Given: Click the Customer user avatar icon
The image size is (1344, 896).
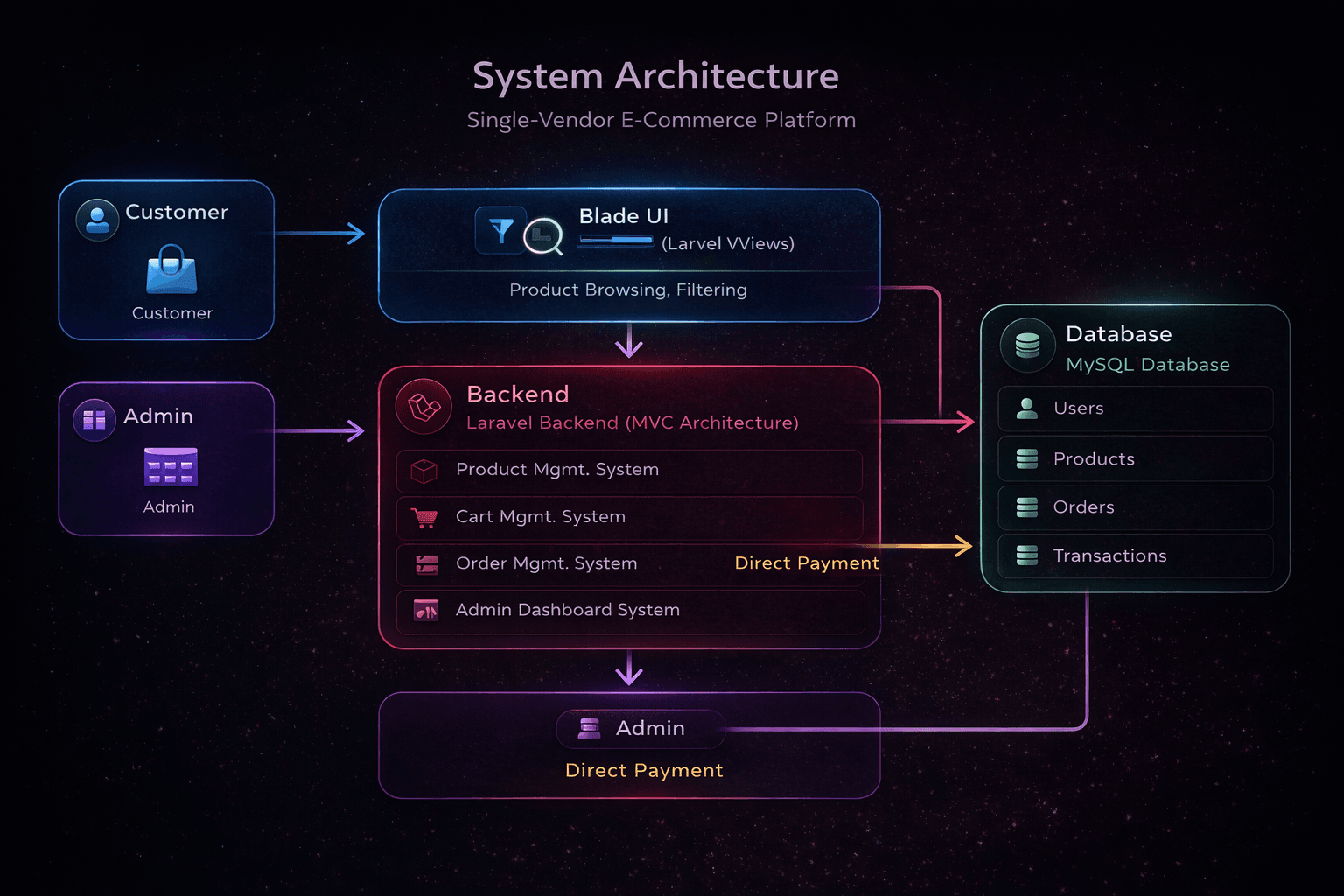Looking at the screenshot, I should pyautogui.click(x=97, y=219).
